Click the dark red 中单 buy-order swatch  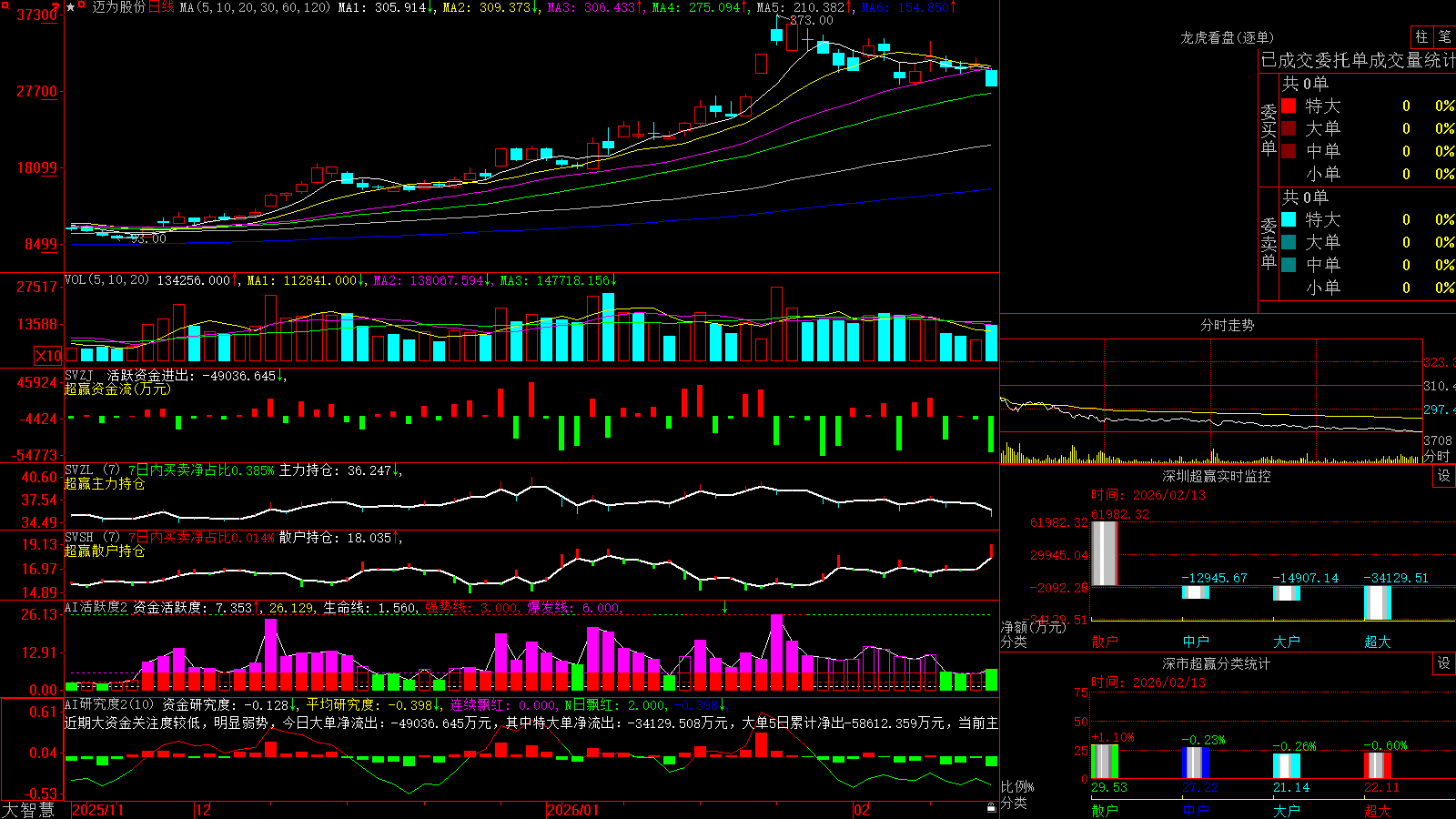tap(1289, 150)
